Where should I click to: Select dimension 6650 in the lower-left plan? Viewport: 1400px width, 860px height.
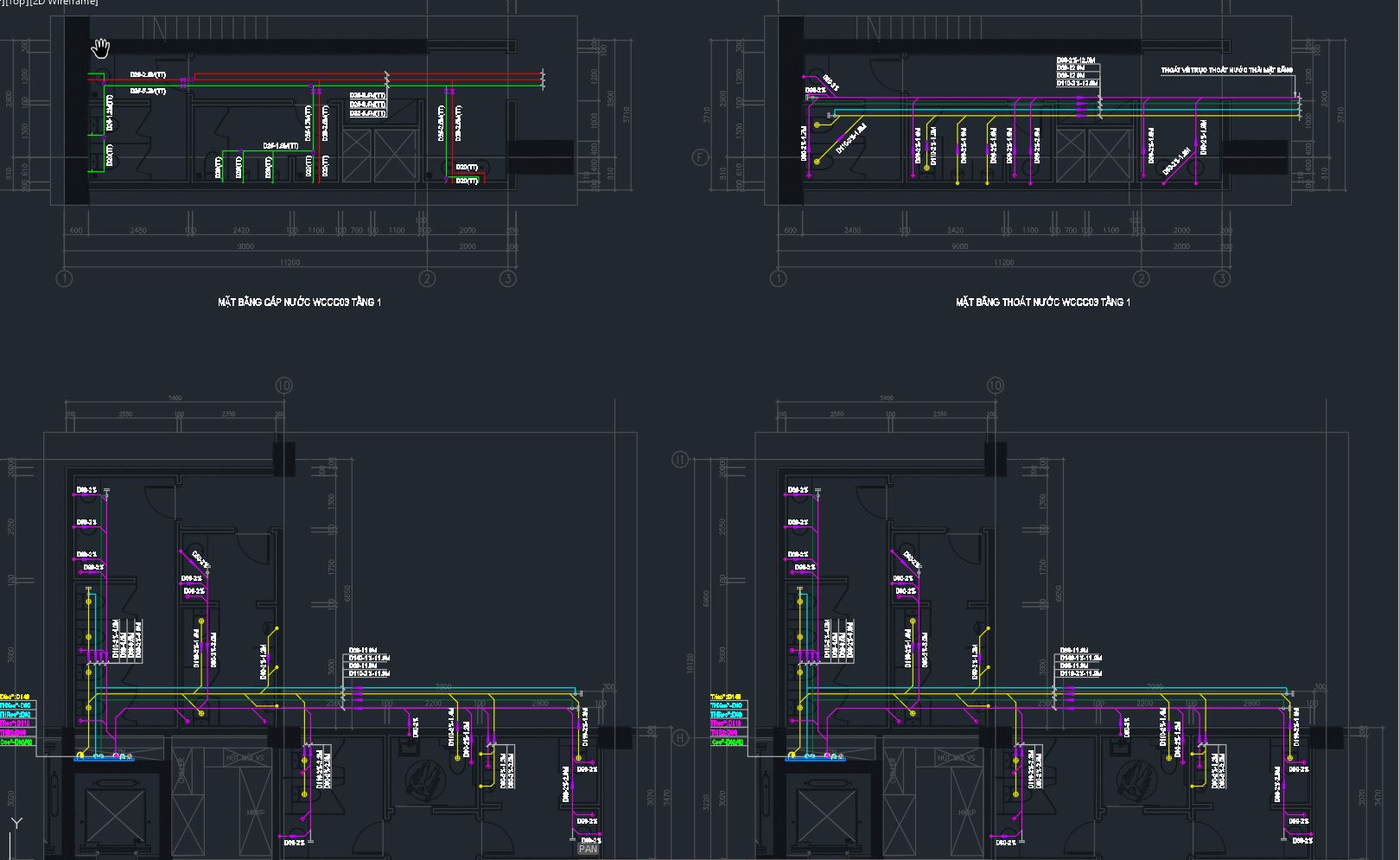click(x=347, y=594)
